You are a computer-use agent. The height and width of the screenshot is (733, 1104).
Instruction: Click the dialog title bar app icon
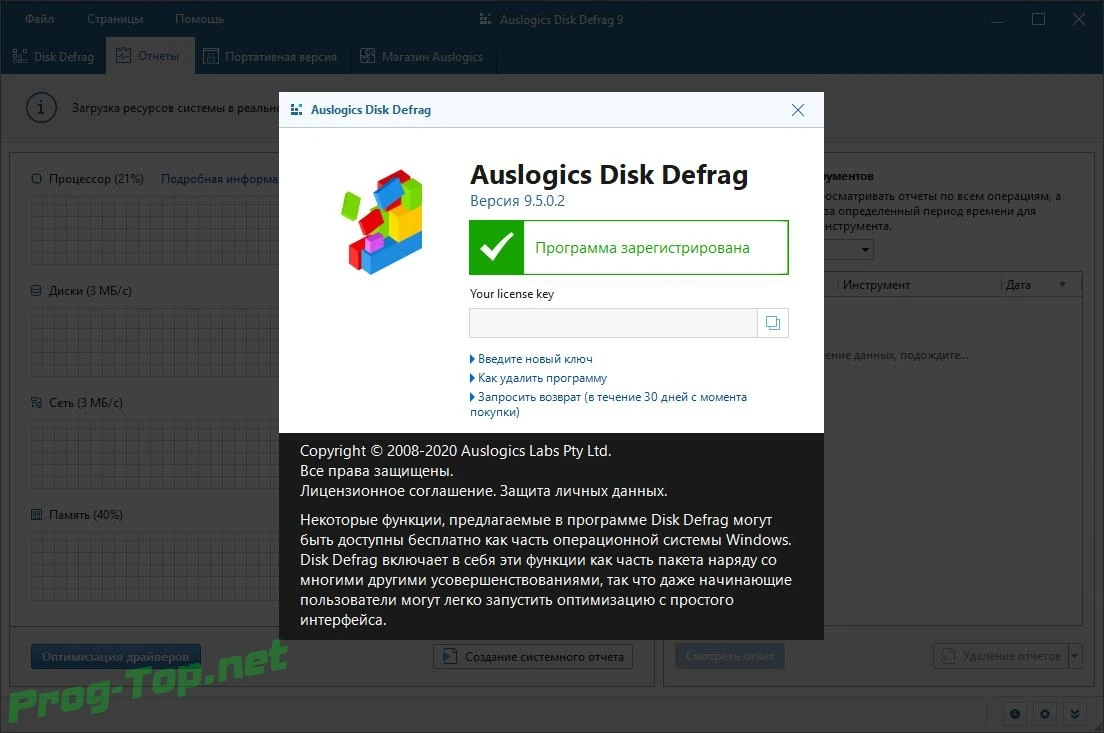tap(296, 110)
